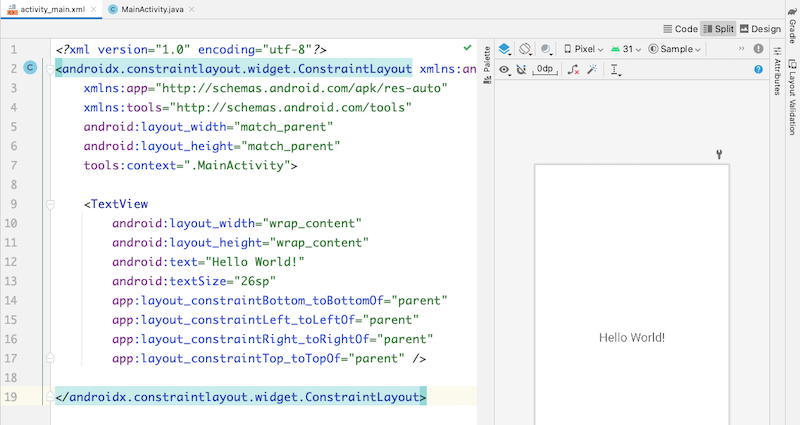
Task: Open the API 31 version dropdown
Action: pos(626,49)
